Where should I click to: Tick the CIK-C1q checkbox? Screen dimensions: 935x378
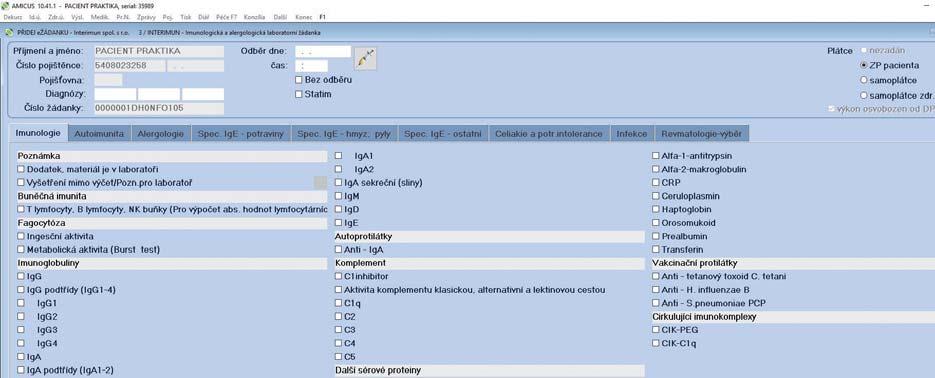pyautogui.click(x=656, y=344)
